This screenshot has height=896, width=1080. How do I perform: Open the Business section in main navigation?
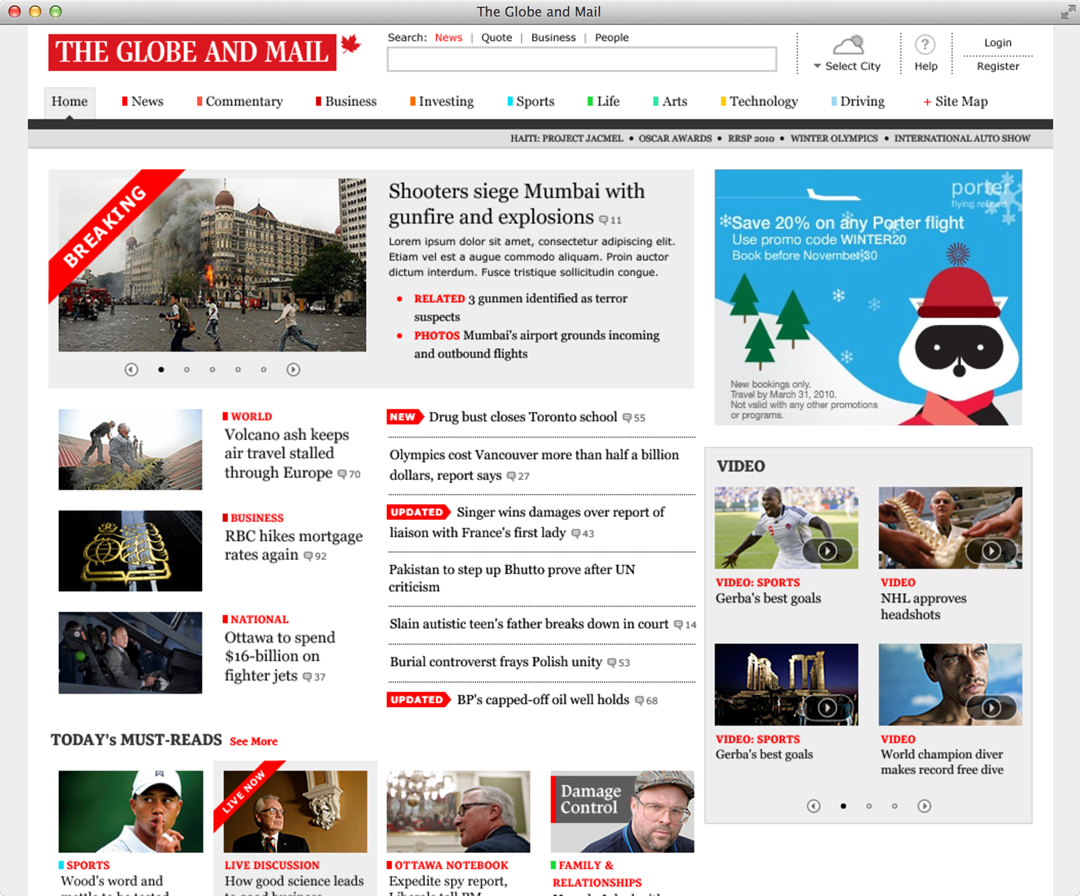click(x=346, y=102)
